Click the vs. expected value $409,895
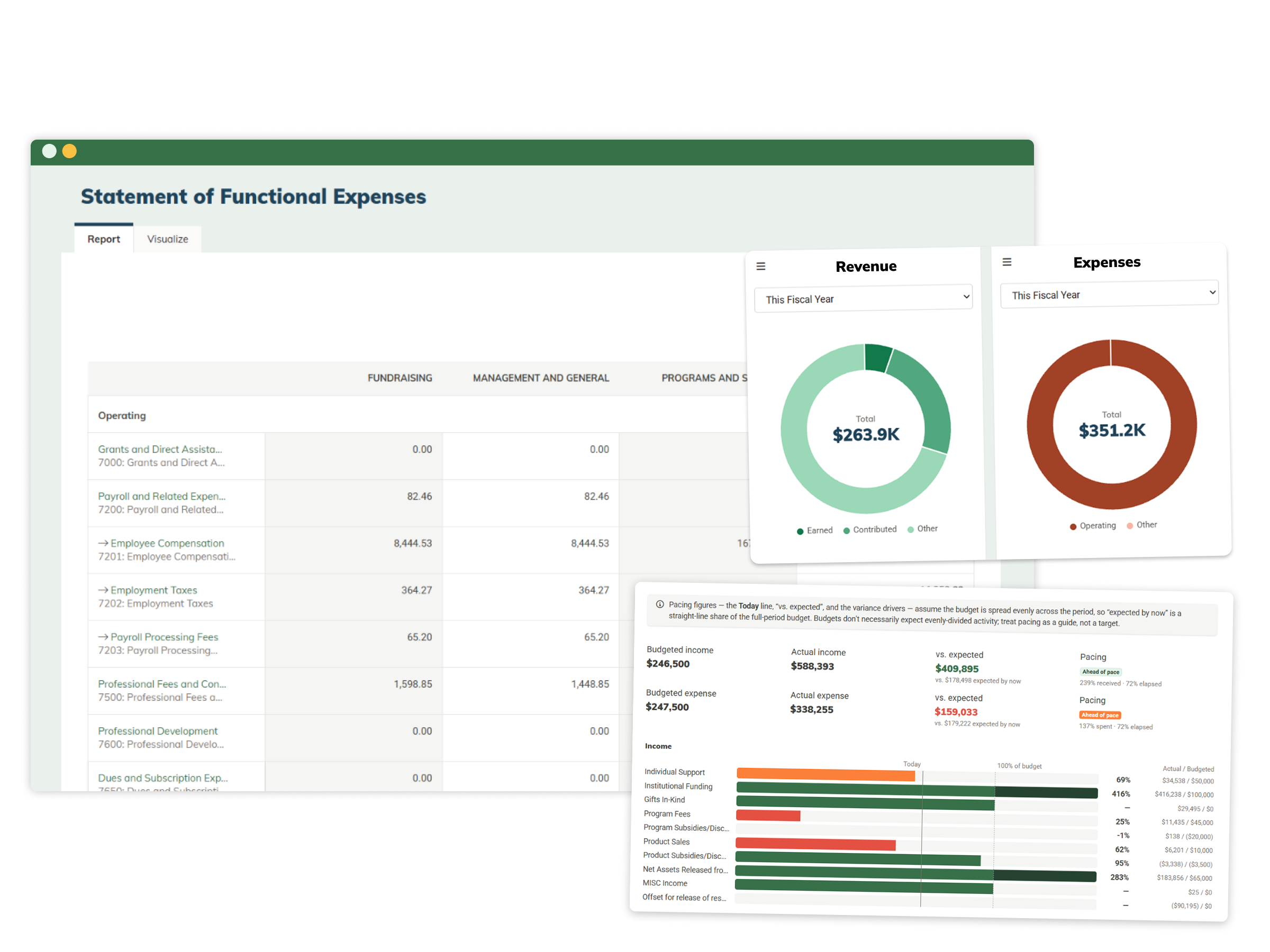1270x952 pixels. tap(957, 669)
